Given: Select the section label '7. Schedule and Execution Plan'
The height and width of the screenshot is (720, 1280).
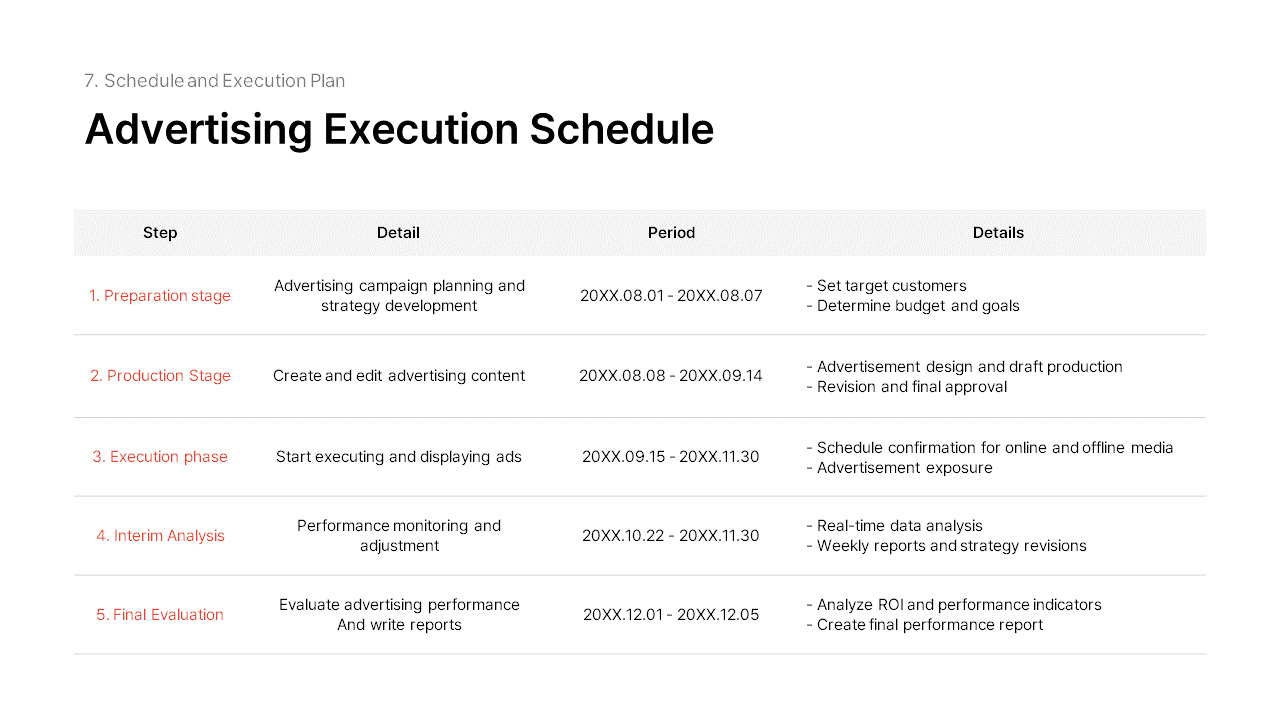Looking at the screenshot, I should click(x=214, y=81).
